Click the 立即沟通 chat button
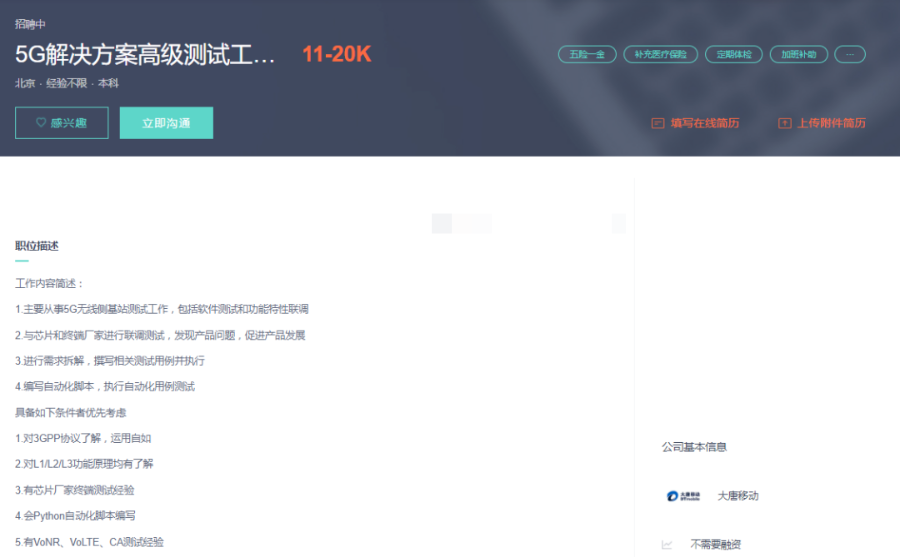 (x=166, y=123)
